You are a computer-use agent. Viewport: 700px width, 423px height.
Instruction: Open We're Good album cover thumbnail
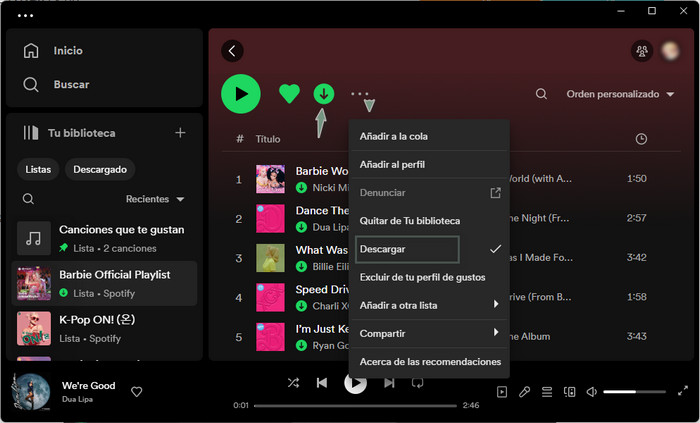point(30,391)
